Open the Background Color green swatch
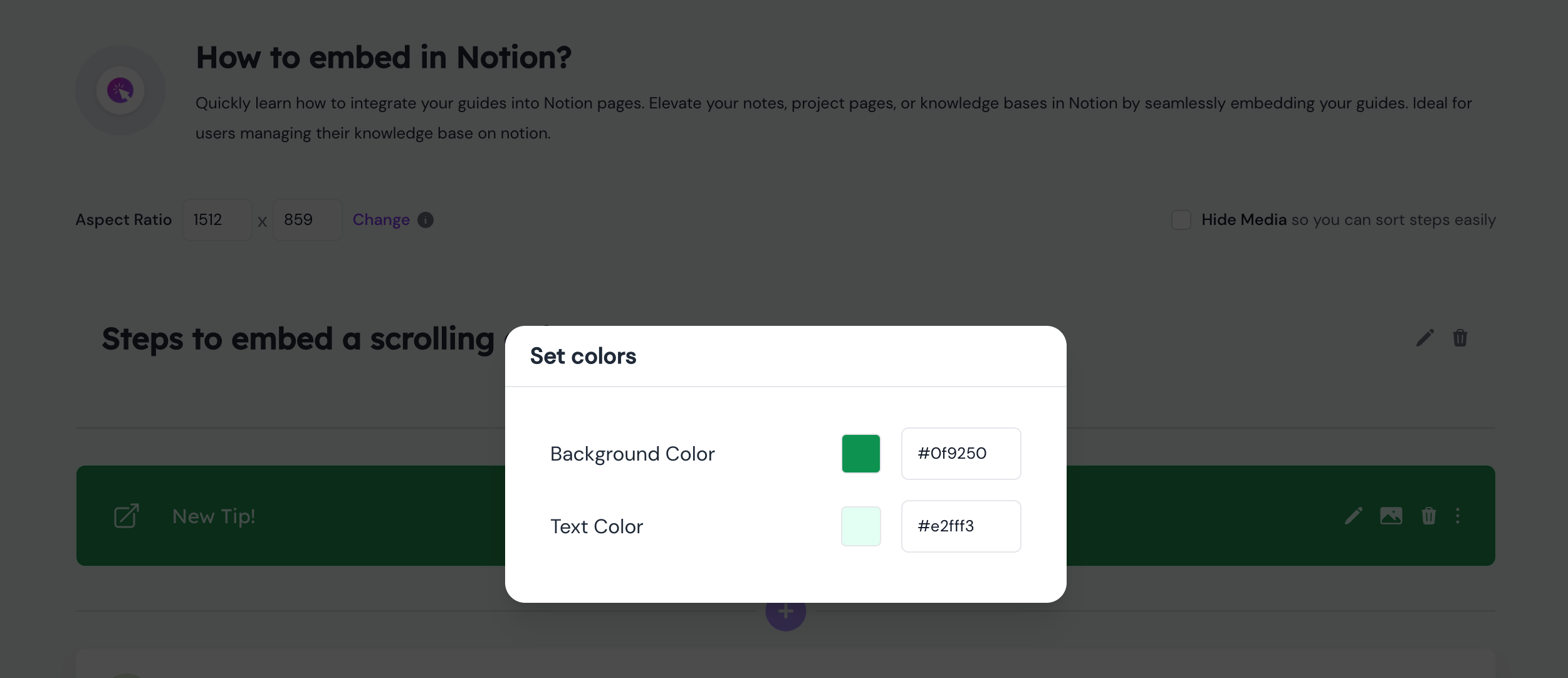The image size is (1568, 678). click(x=861, y=454)
